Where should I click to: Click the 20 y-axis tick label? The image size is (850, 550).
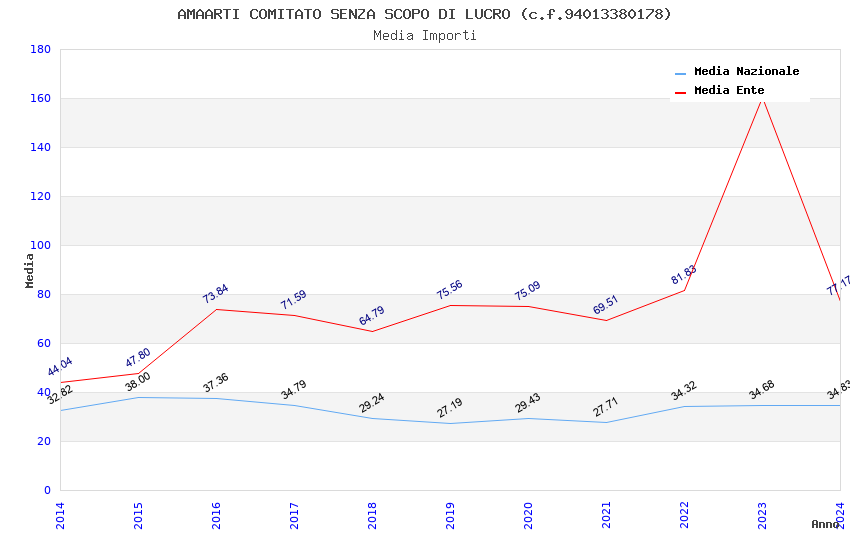pos(44,441)
